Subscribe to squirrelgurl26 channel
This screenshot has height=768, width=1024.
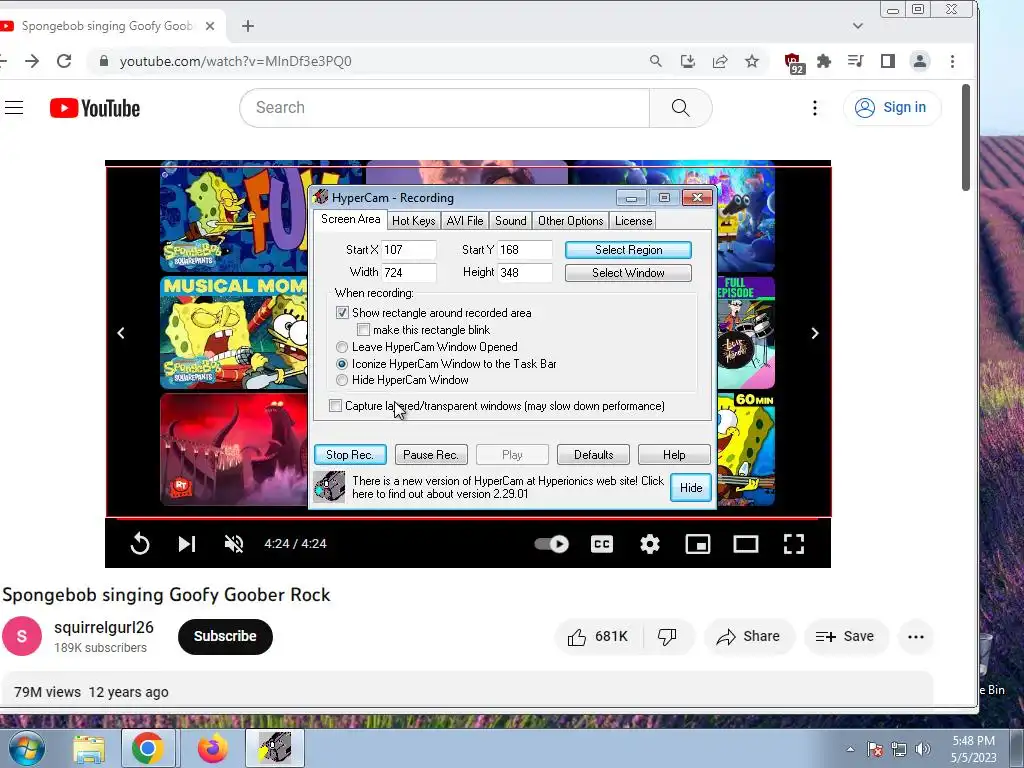[225, 637]
